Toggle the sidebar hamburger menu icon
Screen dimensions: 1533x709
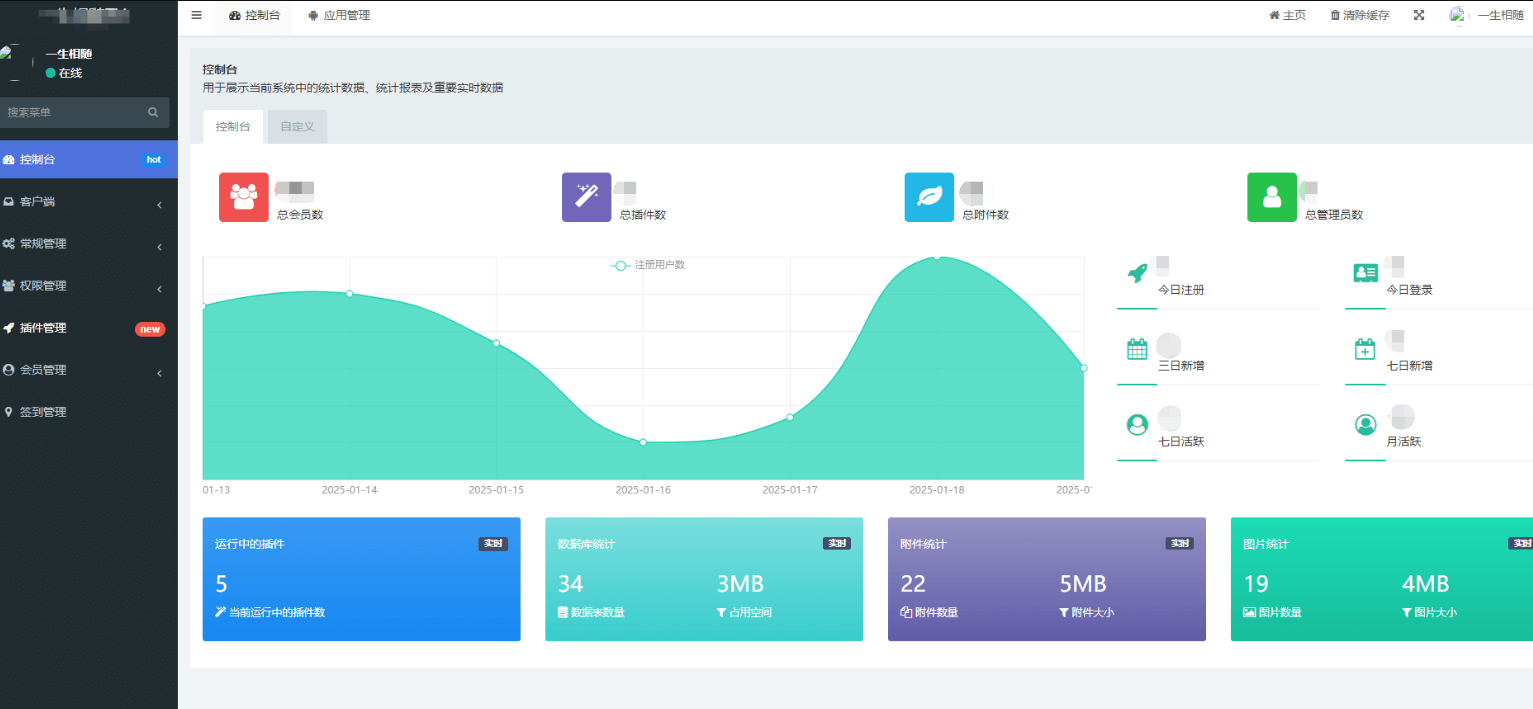196,15
